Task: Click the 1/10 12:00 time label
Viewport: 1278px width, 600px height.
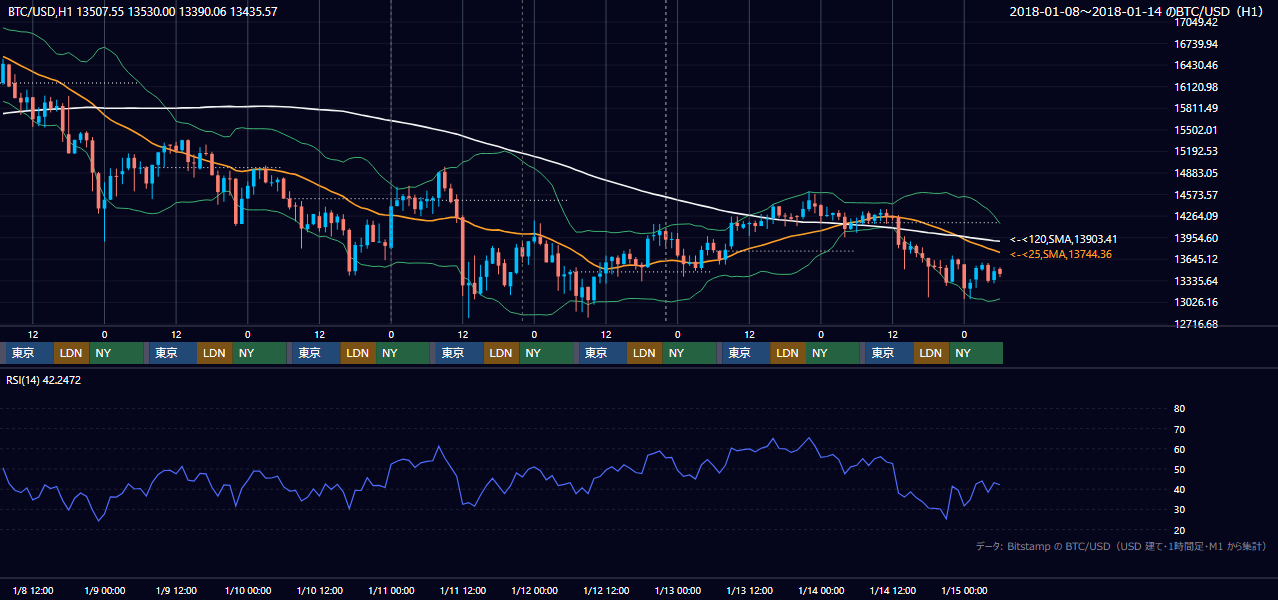Action: pyautogui.click(x=319, y=589)
